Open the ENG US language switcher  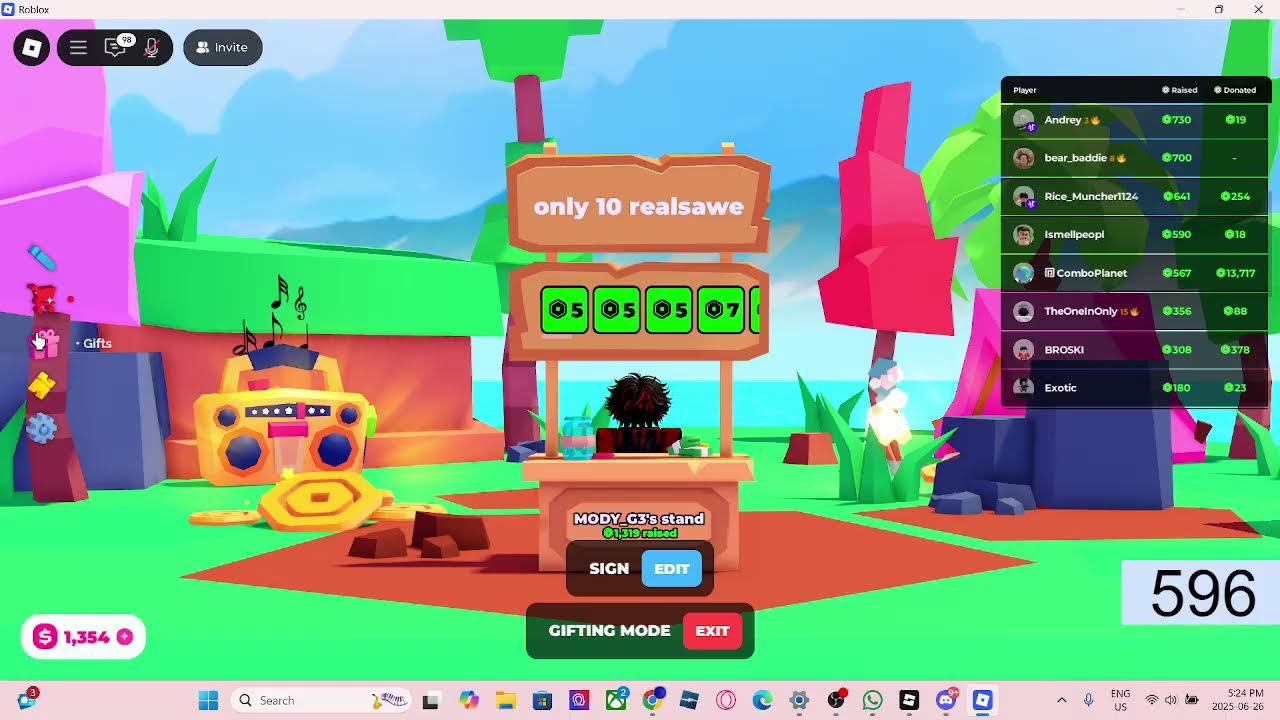point(1121,700)
